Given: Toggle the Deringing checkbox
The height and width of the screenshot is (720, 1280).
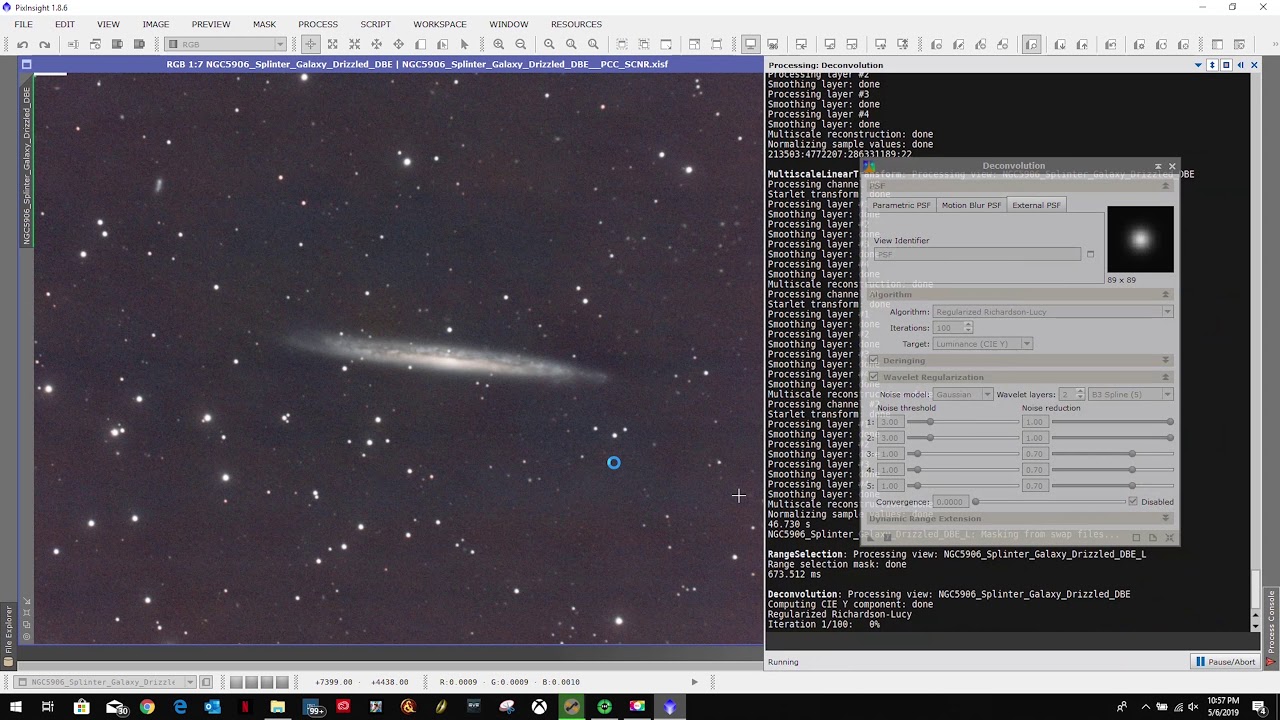Looking at the screenshot, I should pyautogui.click(x=874, y=360).
